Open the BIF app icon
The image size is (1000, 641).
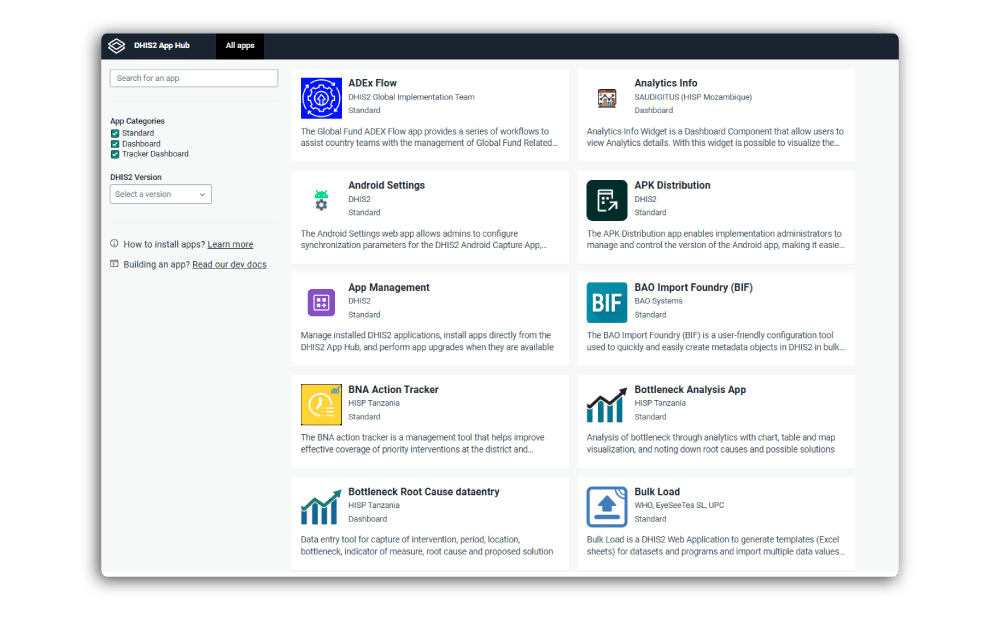click(607, 302)
